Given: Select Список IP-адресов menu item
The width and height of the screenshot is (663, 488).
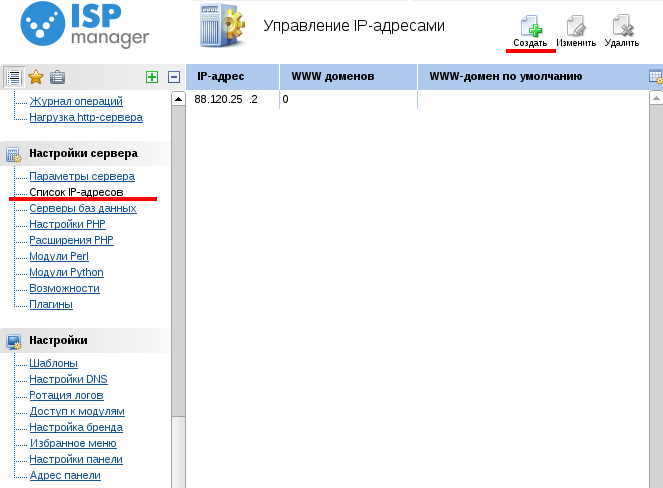Looking at the screenshot, I should (x=76, y=192).
